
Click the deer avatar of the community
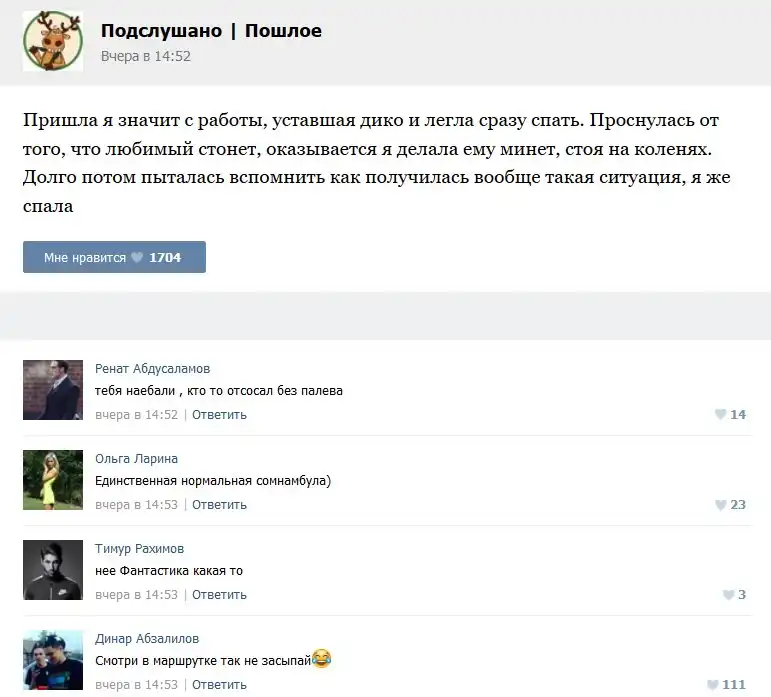click(x=52, y=41)
